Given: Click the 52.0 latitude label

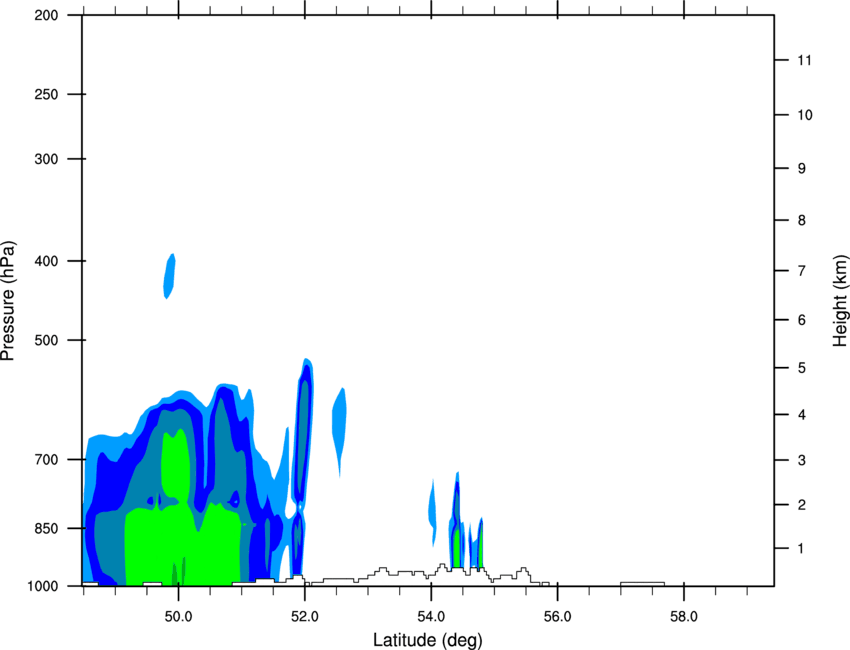Looking at the screenshot, I should [x=305, y=617].
